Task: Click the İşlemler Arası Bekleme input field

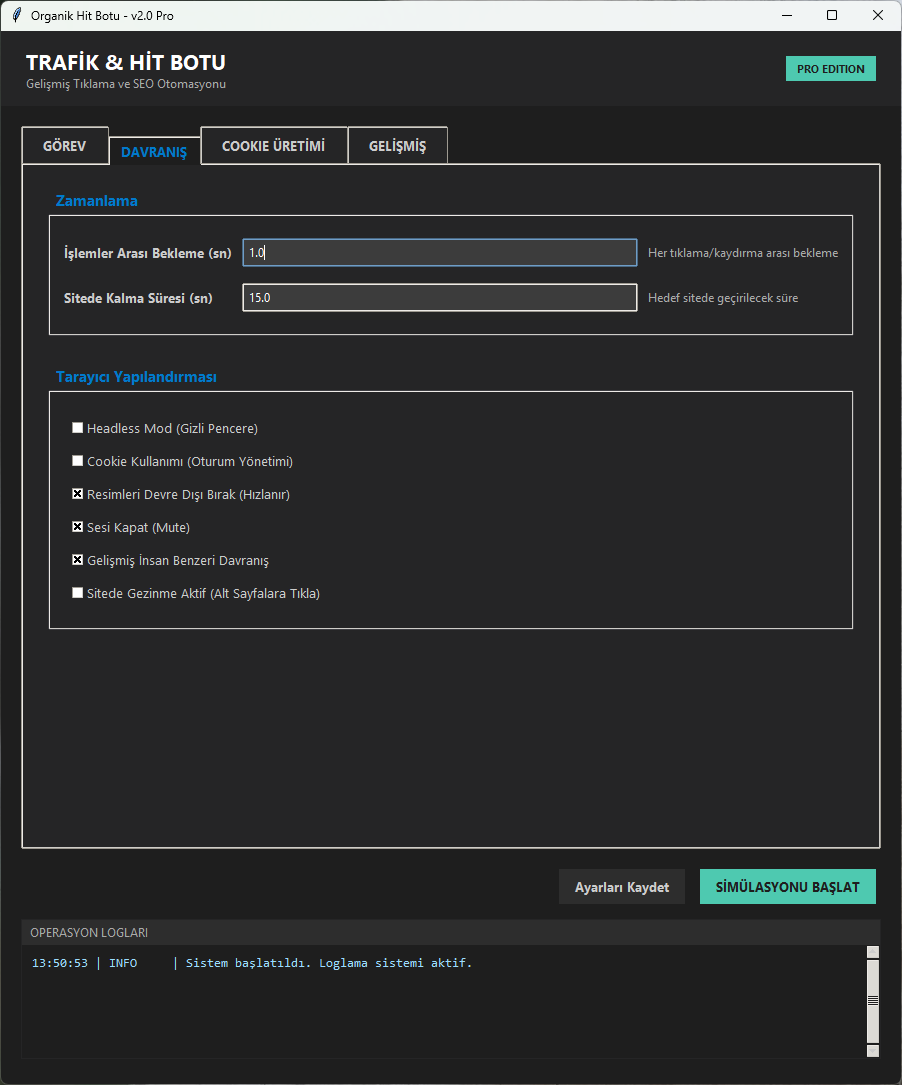Action: tap(439, 253)
